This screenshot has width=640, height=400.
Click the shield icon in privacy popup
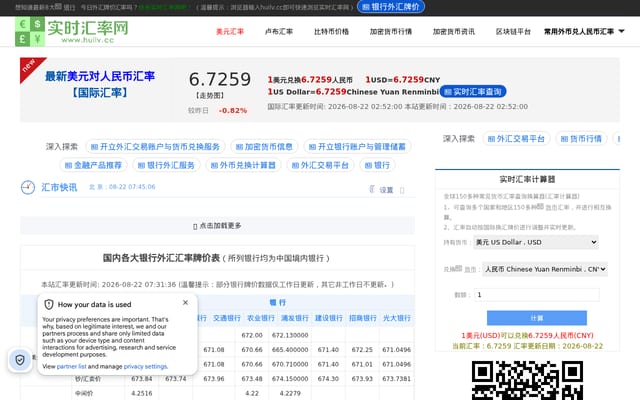(x=49, y=304)
